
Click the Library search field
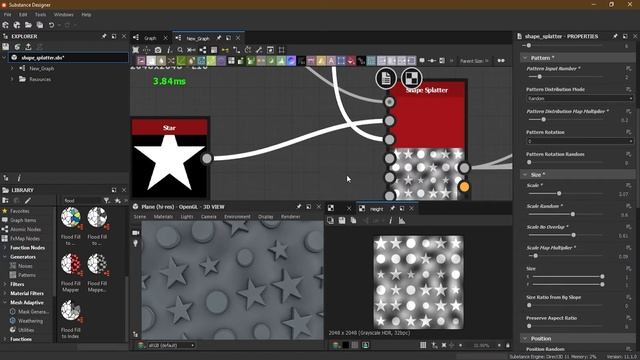click(x=81, y=200)
